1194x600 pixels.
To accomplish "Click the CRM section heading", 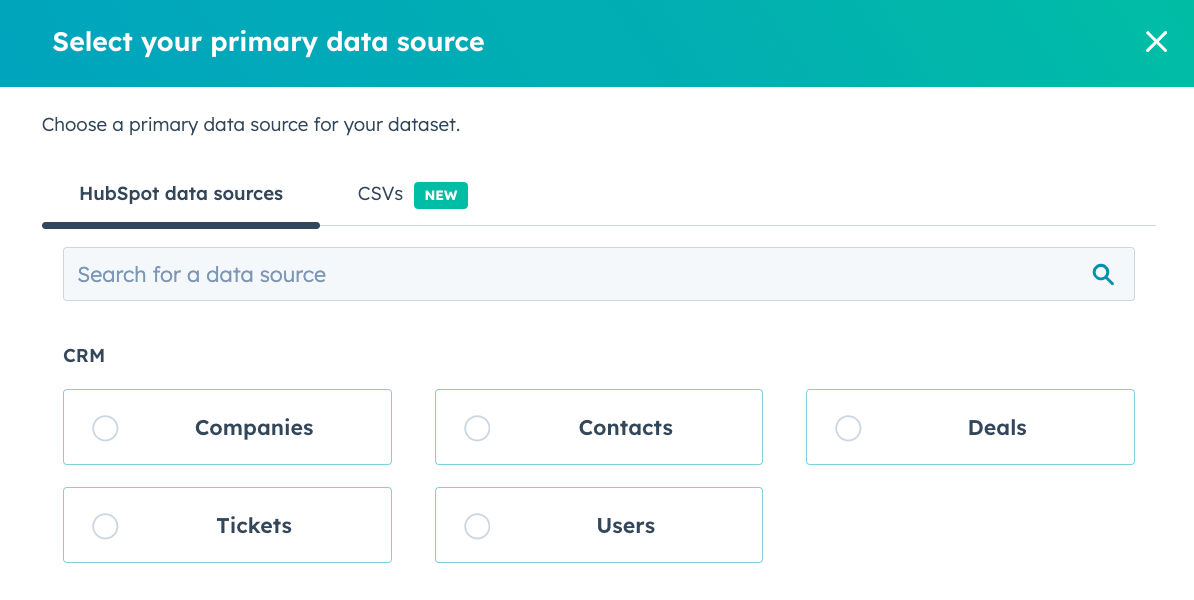I will 84,356.
